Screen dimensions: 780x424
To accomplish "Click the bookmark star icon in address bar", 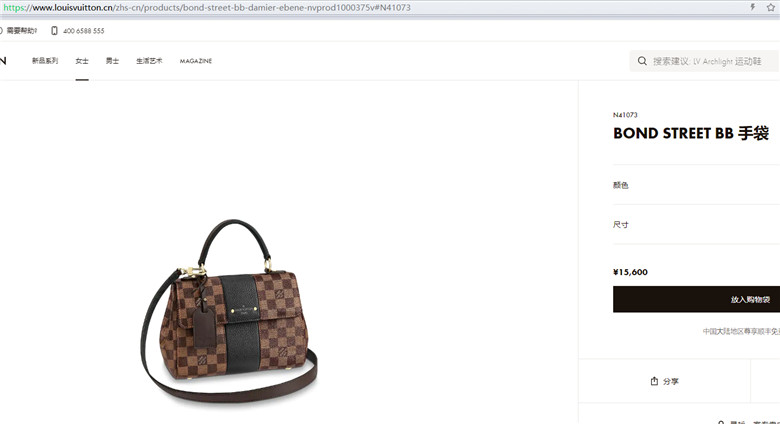I will point(771,7).
